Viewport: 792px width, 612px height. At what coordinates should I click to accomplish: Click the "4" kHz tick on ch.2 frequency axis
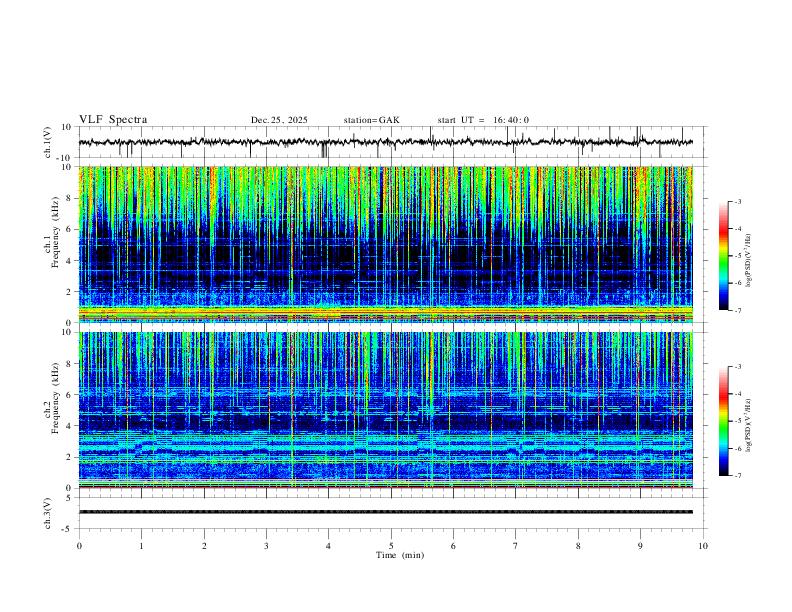pos(70,426)
